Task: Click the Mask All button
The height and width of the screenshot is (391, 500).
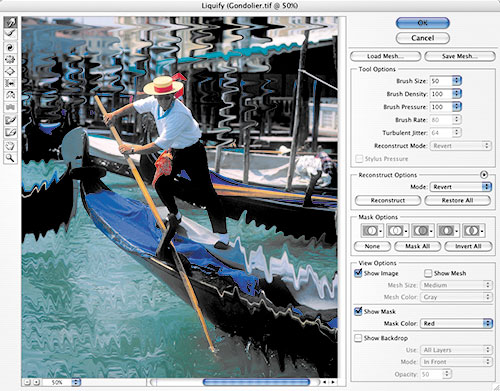Action: click(x=417, y=246)
